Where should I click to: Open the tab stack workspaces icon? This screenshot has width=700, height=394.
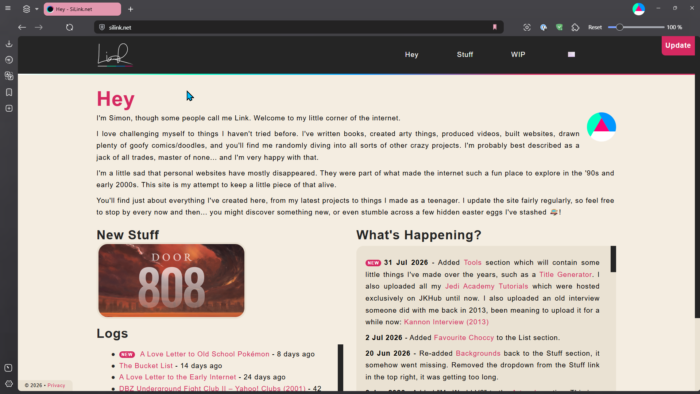26,9
